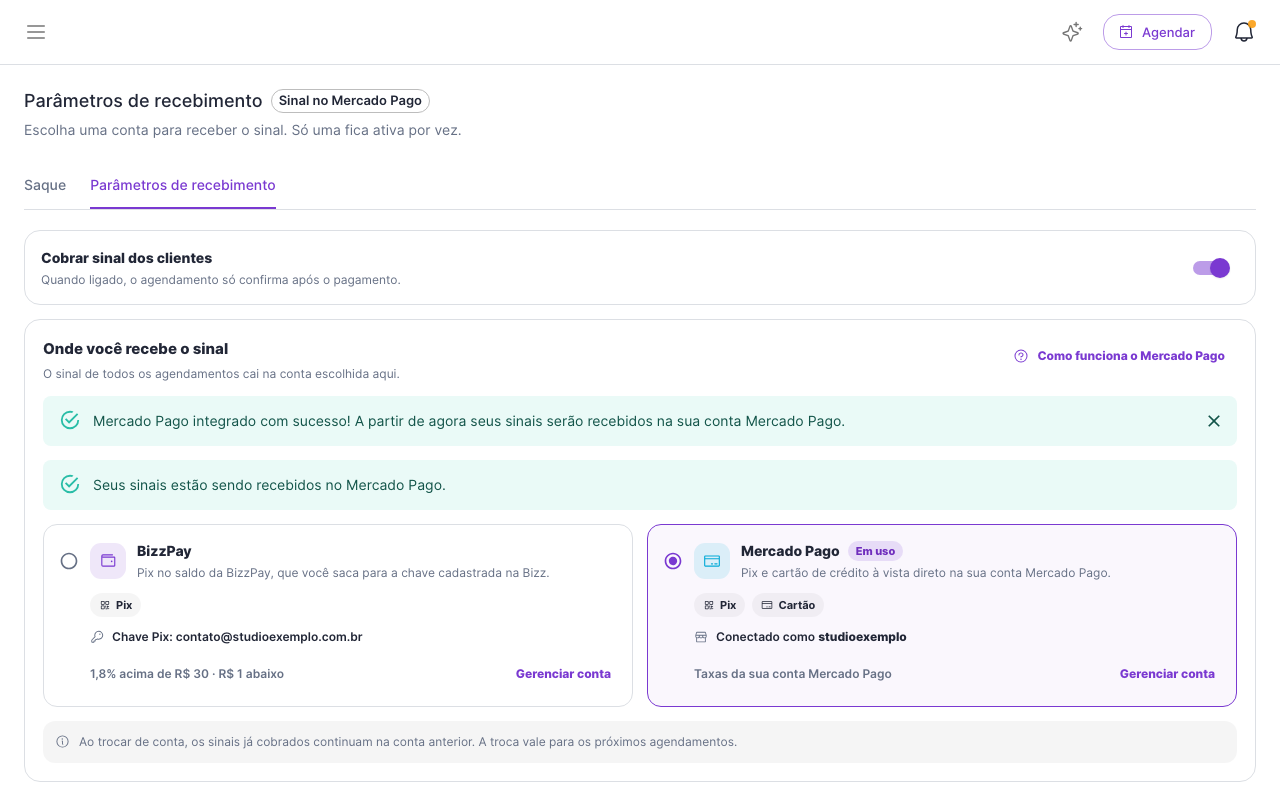Click the Em uso badge
The height and width of the screenshot is (800, 1280).
(875, 551)
